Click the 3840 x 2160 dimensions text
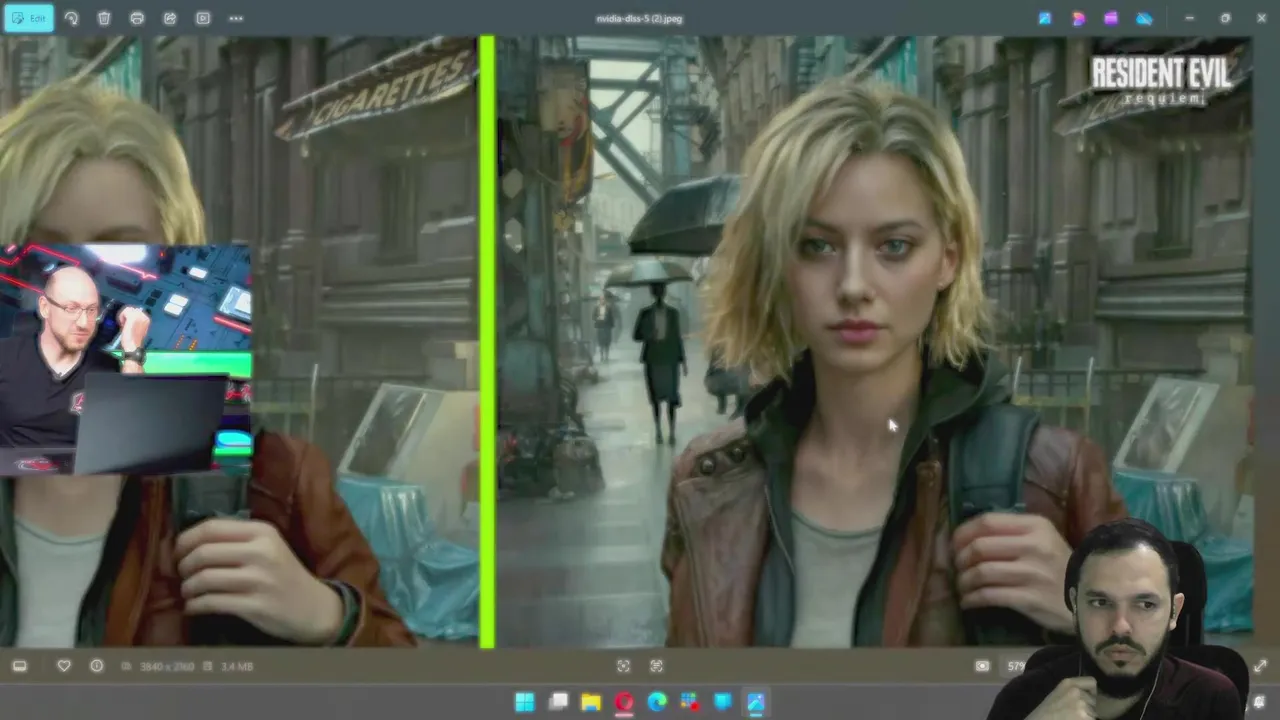 tap(168, 666)
